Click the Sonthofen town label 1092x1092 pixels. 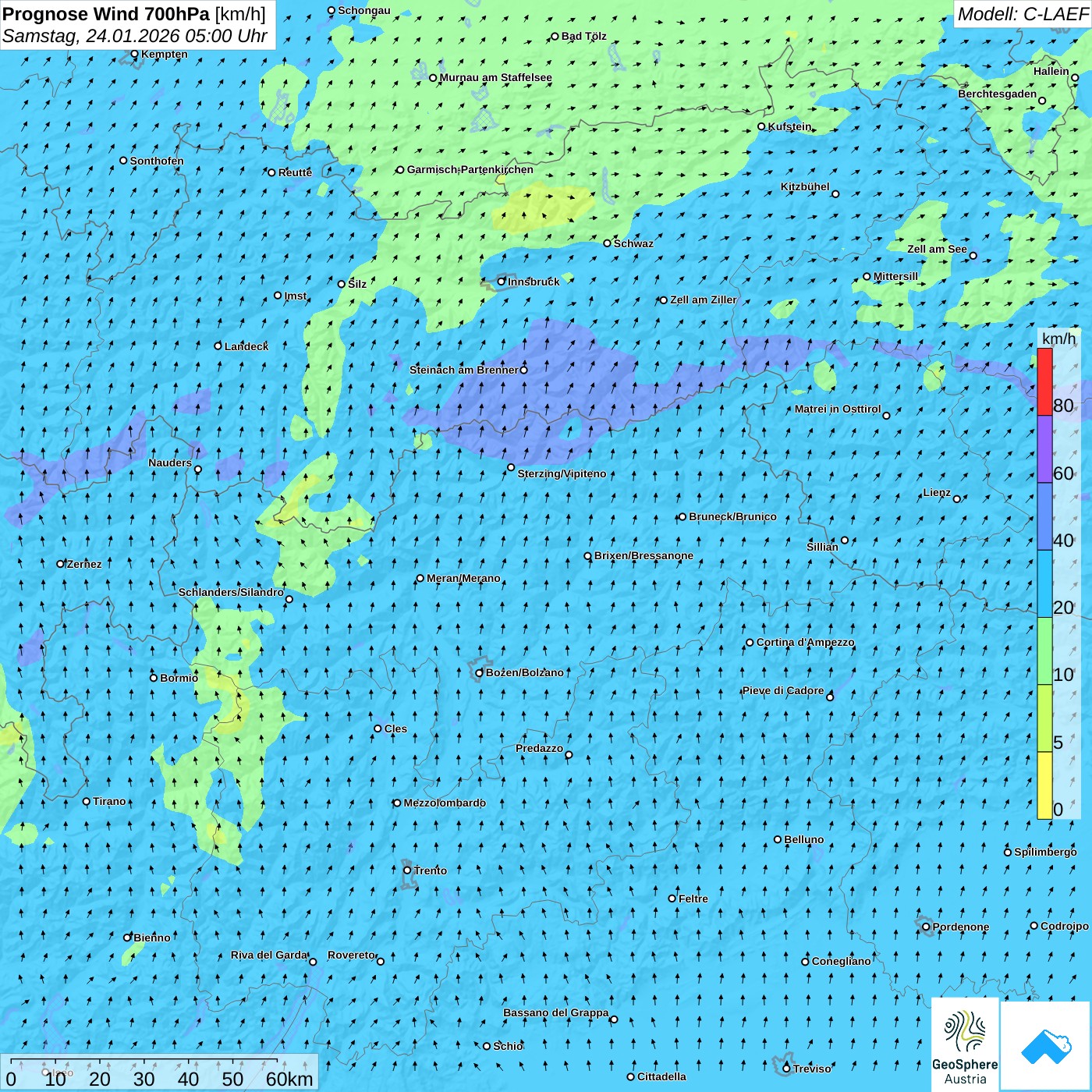pos(157,161)
